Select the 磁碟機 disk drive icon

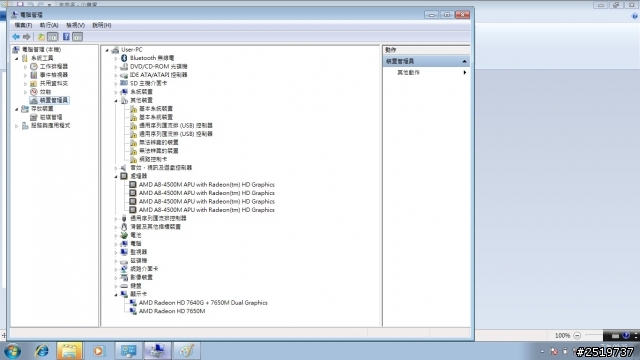pyautogui.click(x=124, y=261)
